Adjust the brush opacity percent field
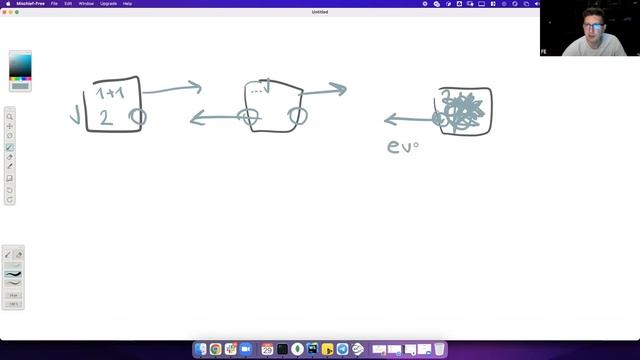Viewport: 640px width, 360px height. 13,304
